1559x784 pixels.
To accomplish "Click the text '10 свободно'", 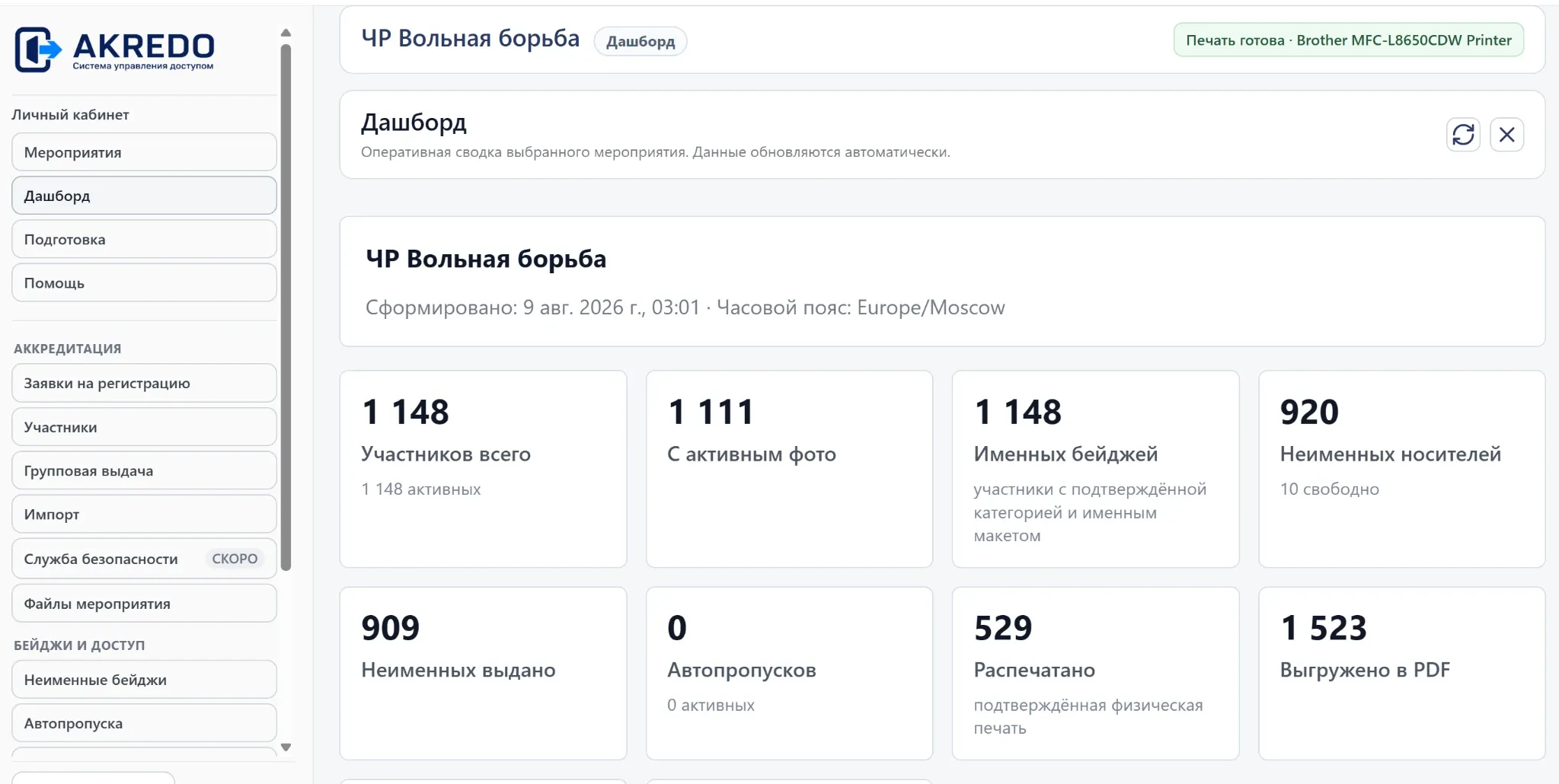I will 1330,489.
